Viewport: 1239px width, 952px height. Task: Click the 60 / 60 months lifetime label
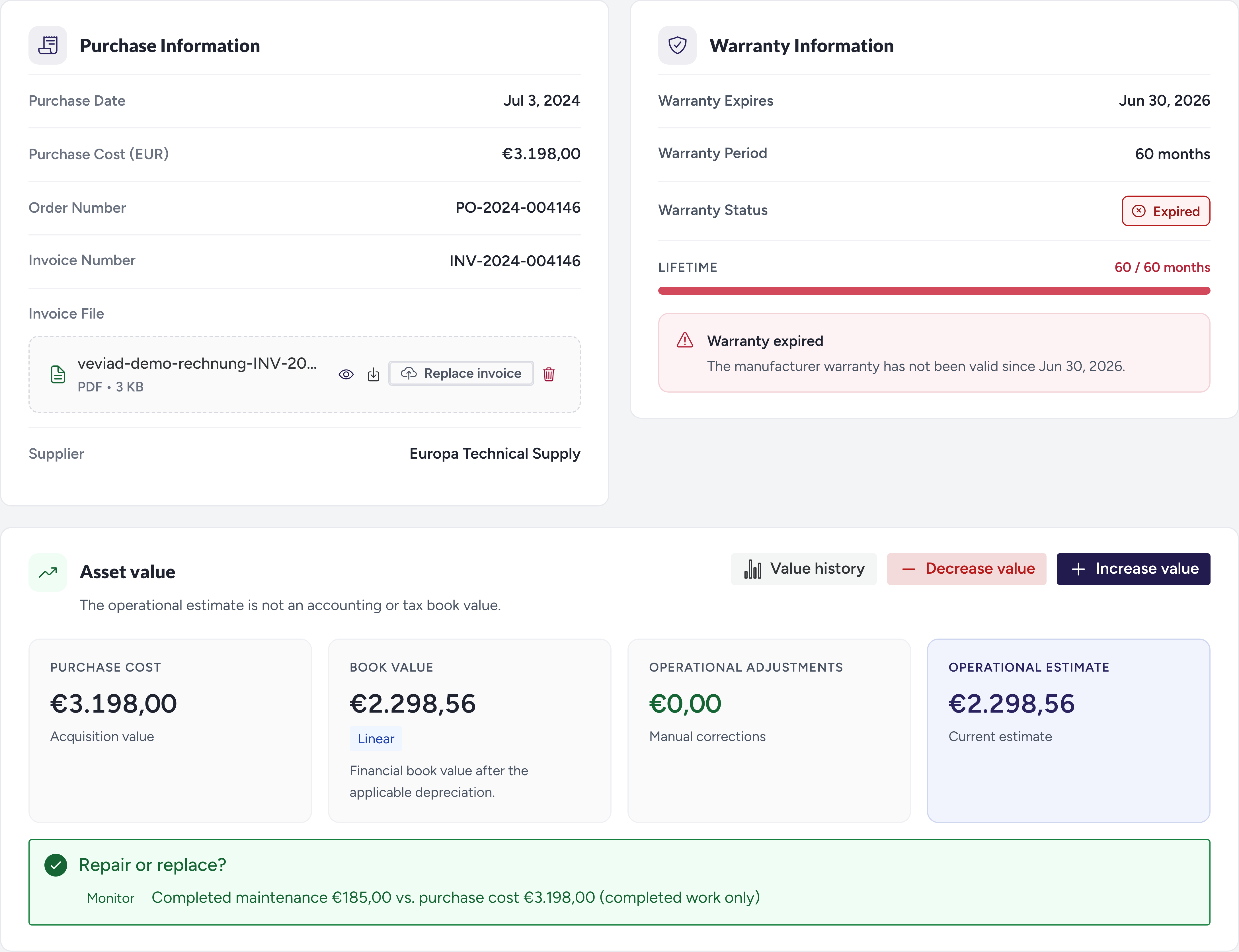click(1162, 268)
